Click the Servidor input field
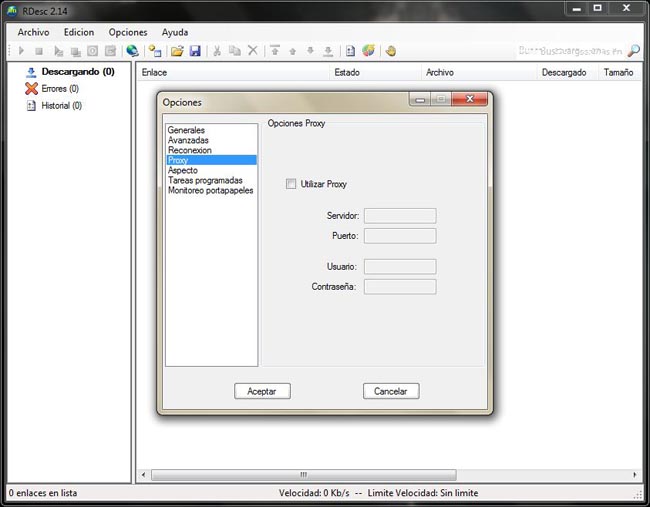 tap(399, 216)
